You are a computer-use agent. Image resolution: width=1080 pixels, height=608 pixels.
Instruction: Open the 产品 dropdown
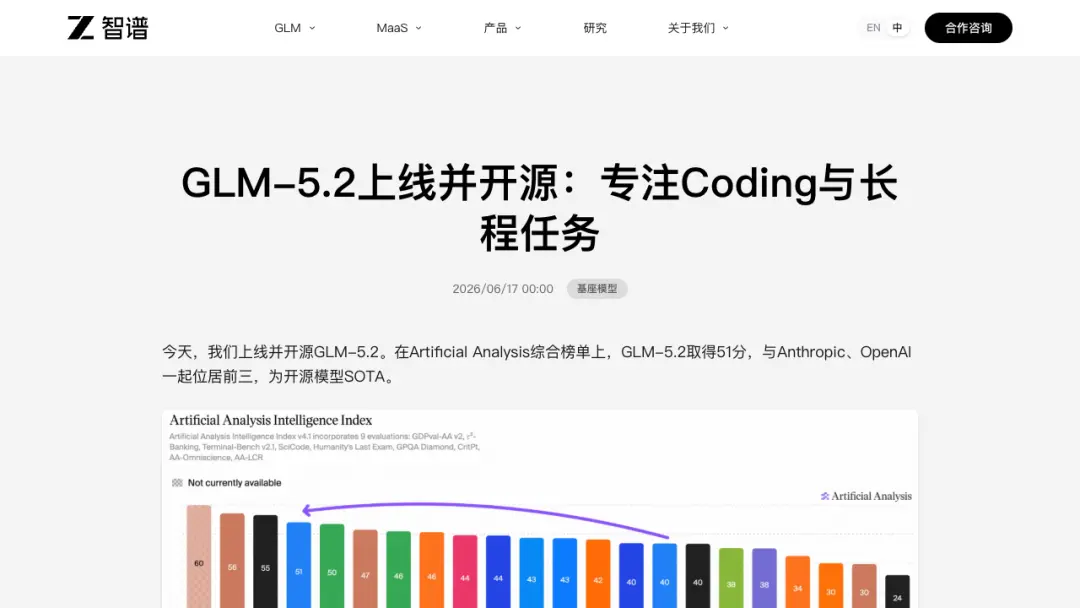502,28
